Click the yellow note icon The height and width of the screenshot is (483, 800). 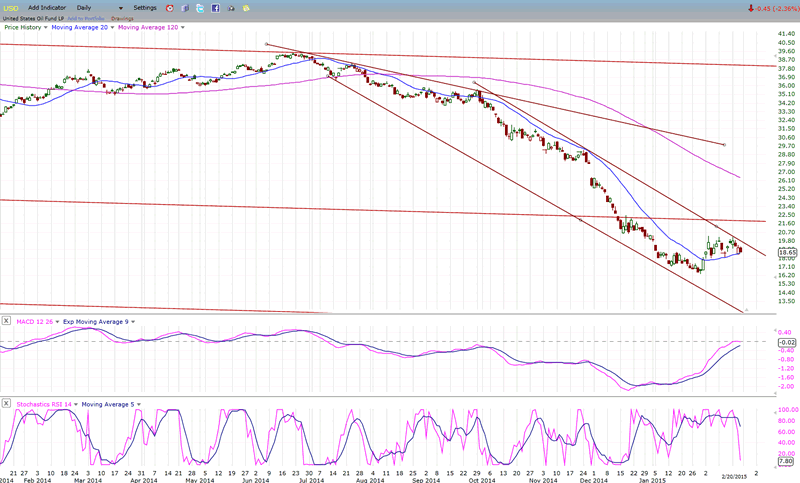tap(246, 7)
